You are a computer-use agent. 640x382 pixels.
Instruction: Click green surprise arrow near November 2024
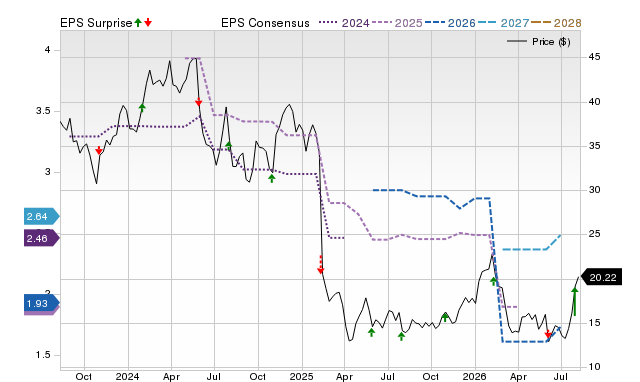tap(272, 178)
